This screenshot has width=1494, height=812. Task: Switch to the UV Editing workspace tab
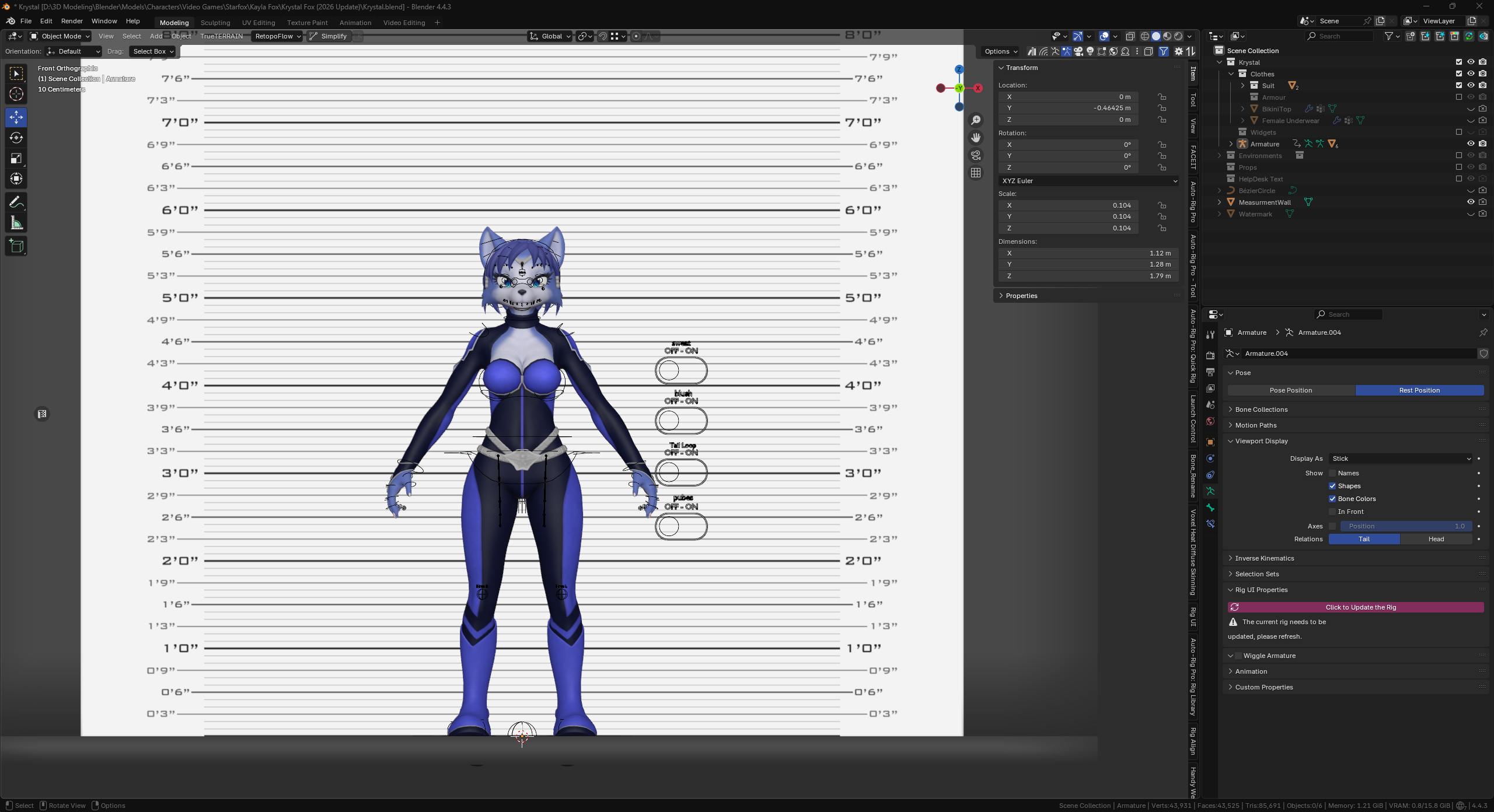(x=259, y=23)
